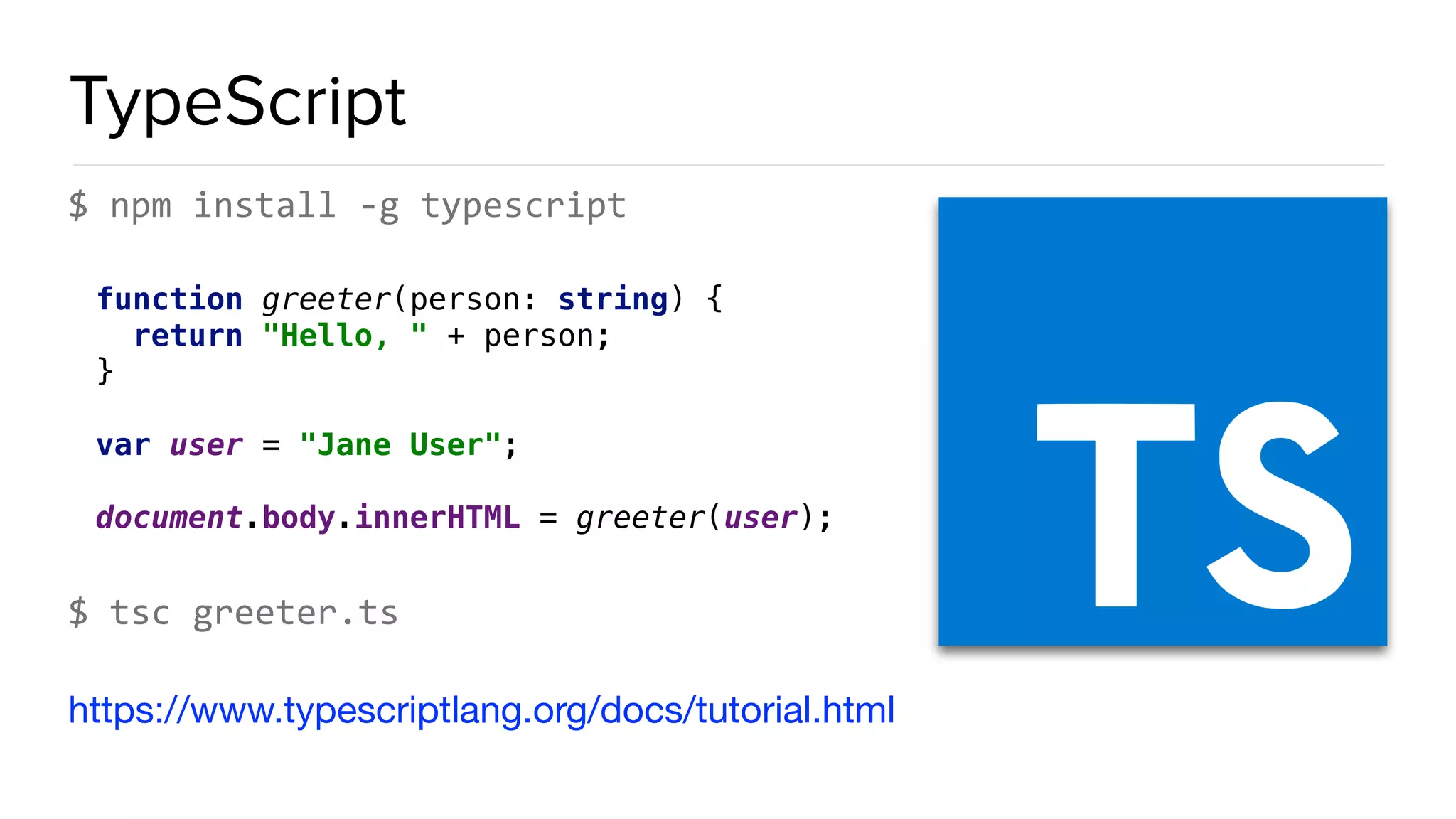Click the closing curly brace of function
This screenshot has height=819, width=1456.
[x=105, y=371]
